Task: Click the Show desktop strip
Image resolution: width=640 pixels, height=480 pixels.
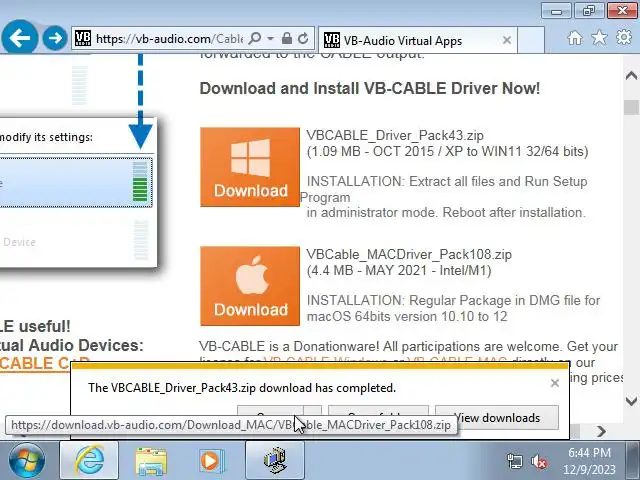Action: coord(634,460)
